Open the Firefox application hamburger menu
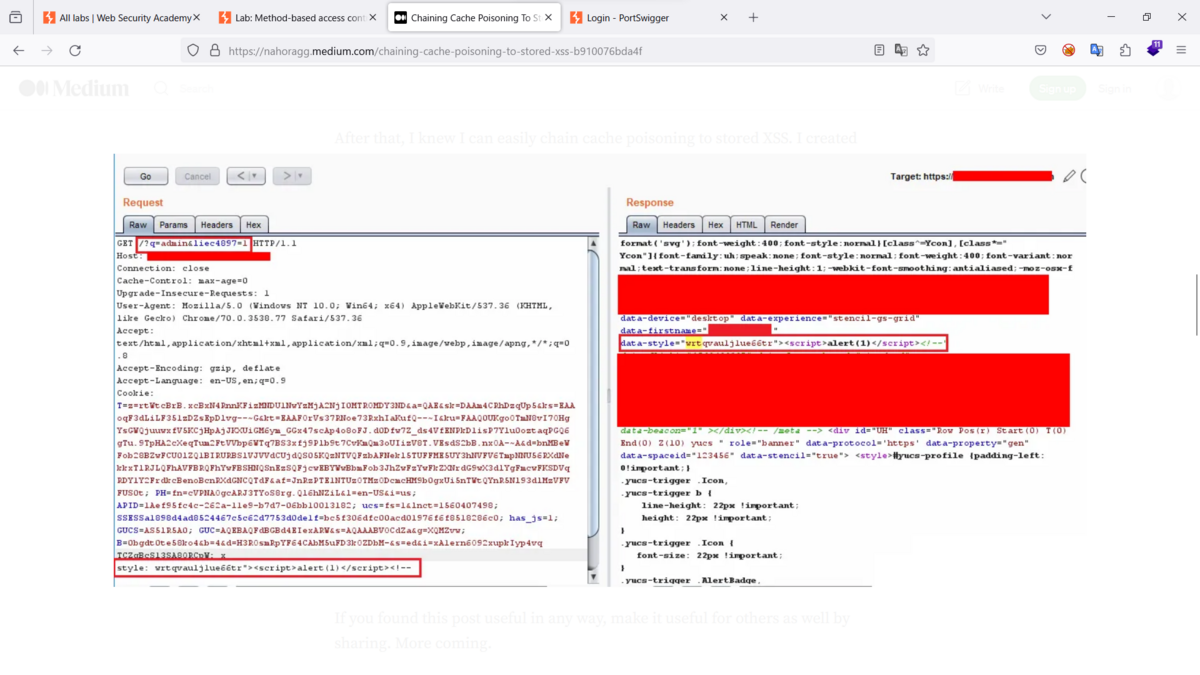Viewport: 1200px width, 675px height. (x=1182, y=50)
